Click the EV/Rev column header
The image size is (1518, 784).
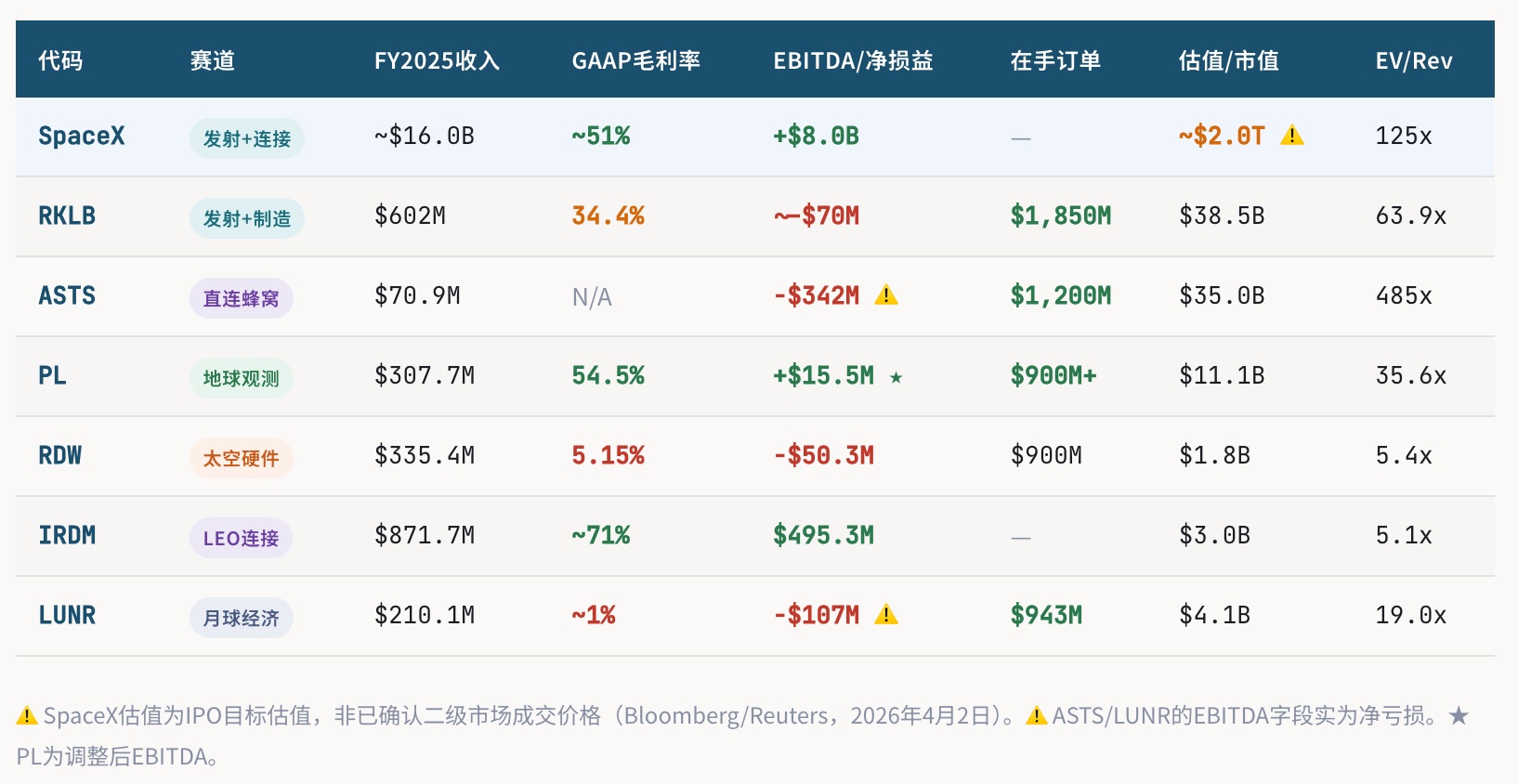[1414, 61]
